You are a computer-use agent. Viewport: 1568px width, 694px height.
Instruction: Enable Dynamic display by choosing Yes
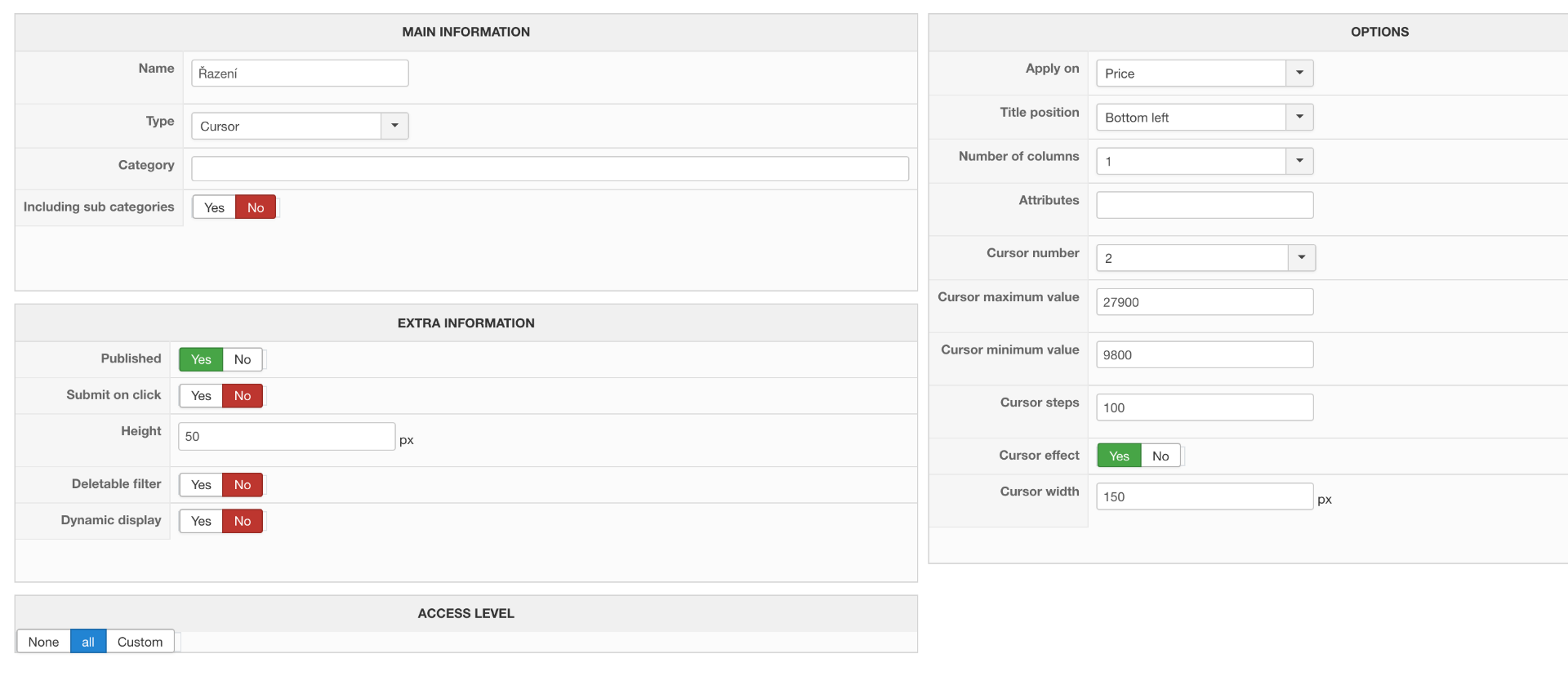click(x=201, y=522)
